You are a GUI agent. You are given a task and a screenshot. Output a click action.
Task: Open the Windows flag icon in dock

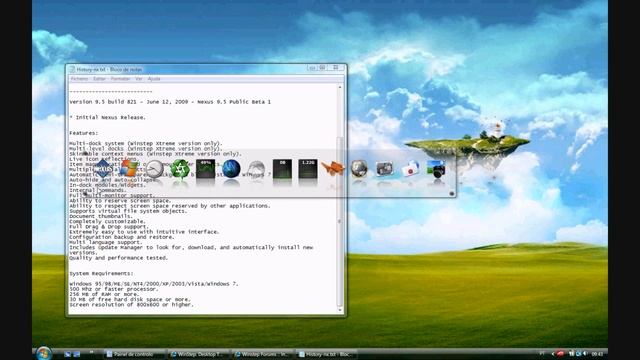(x=128, y=169)
